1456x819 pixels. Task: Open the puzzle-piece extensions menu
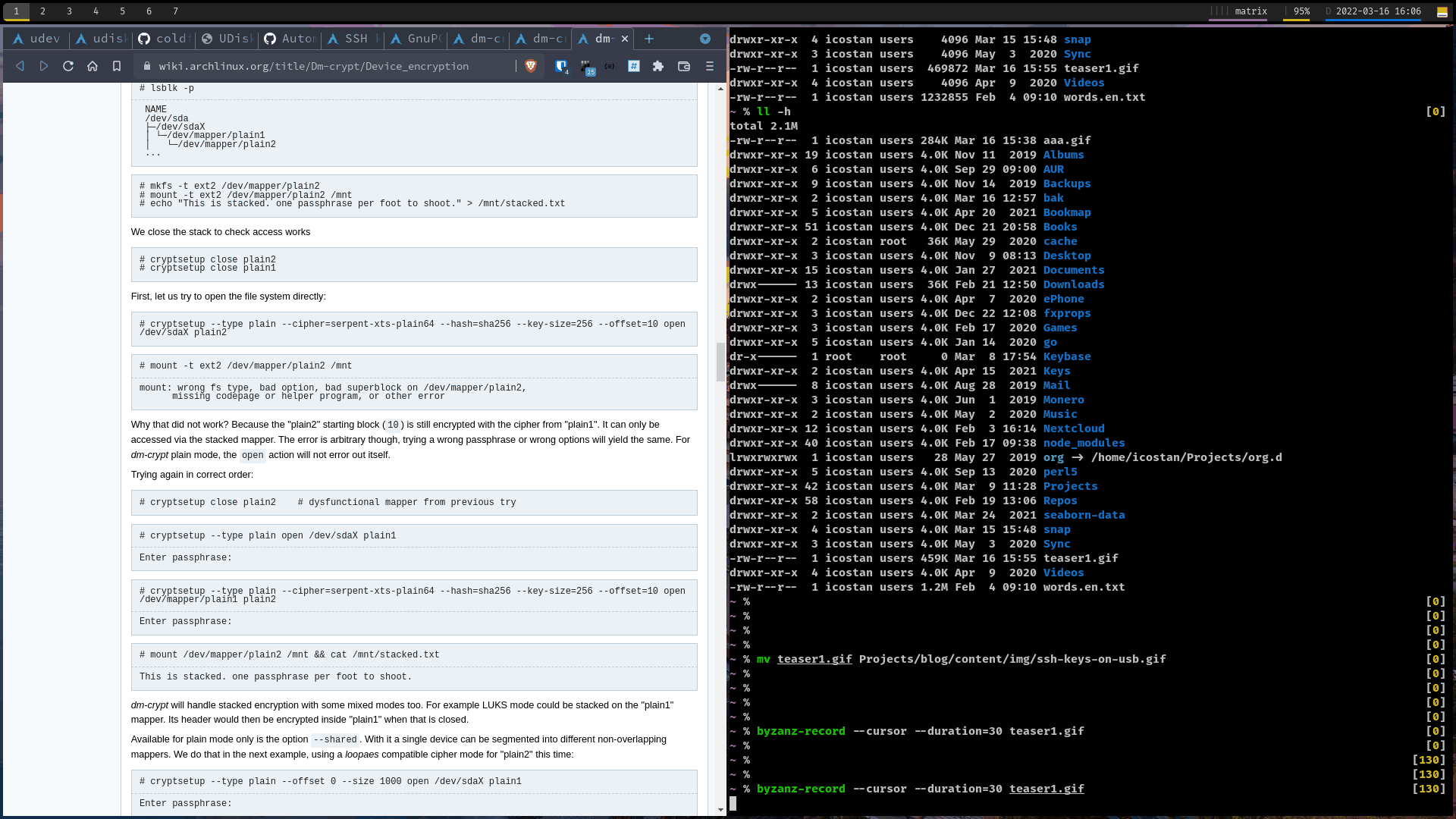pyautogui.click(x=658, y=66)
